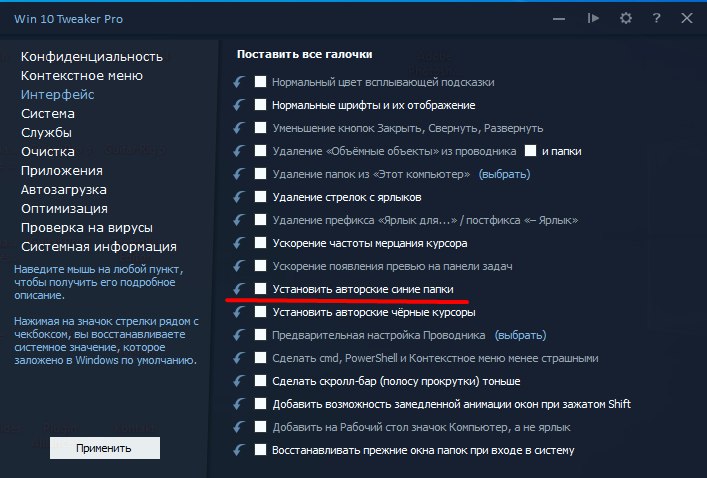Go to Приложения section
Screen dimensions: 707x478
(x=62, y=170)
